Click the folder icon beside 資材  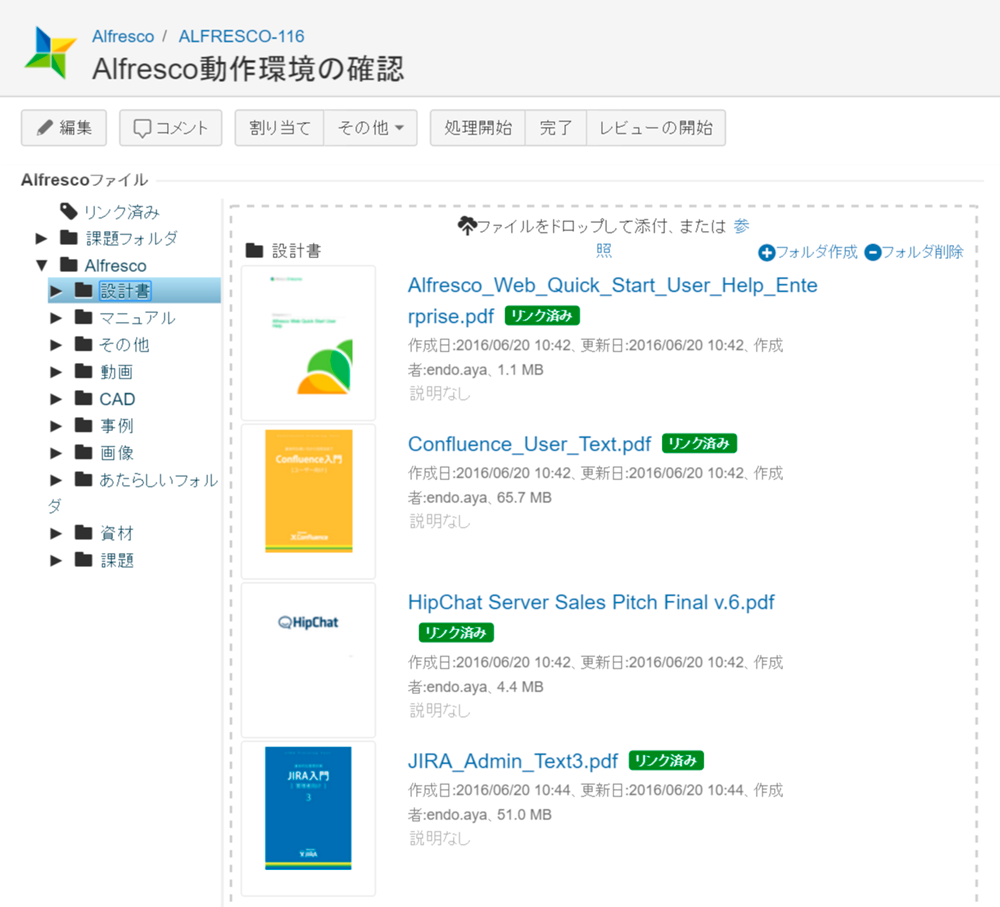point(84,532)
